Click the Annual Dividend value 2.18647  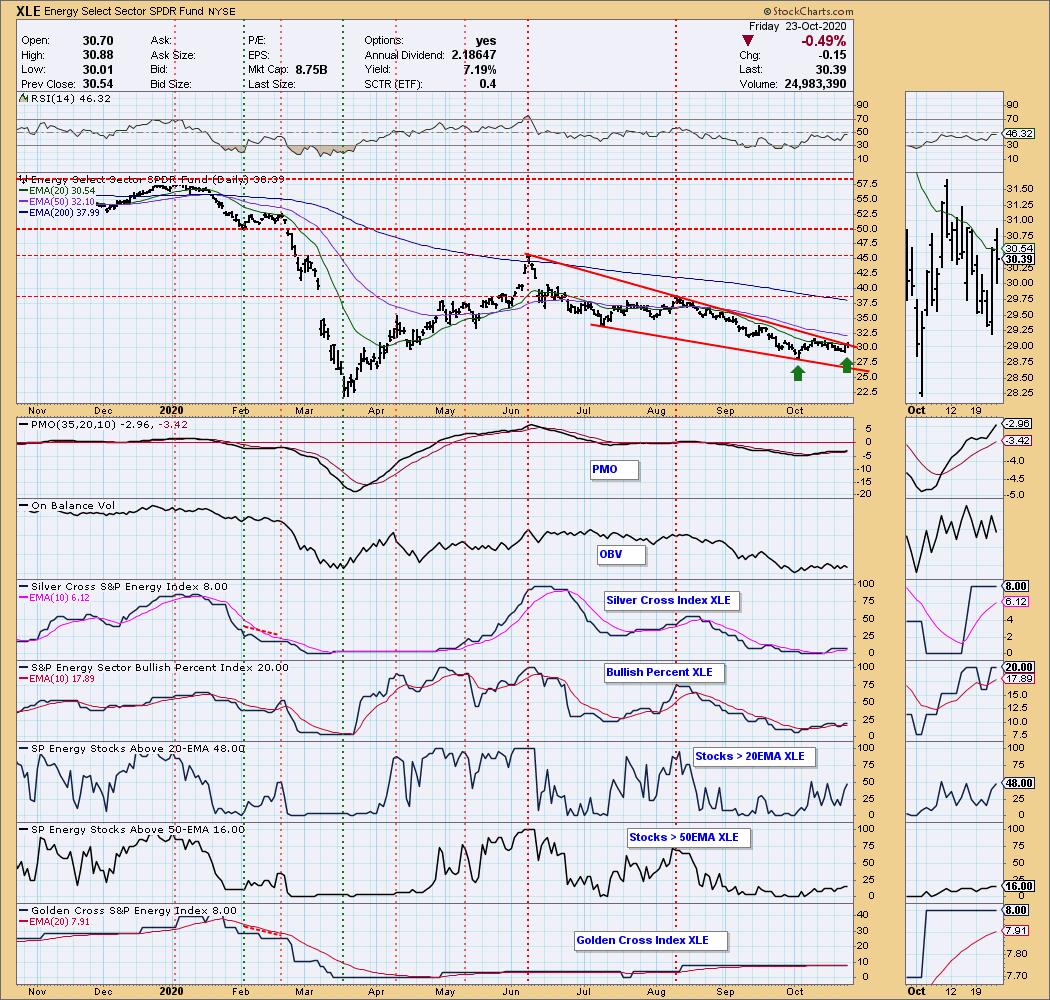pyautogui.click(x=473, y=55)
